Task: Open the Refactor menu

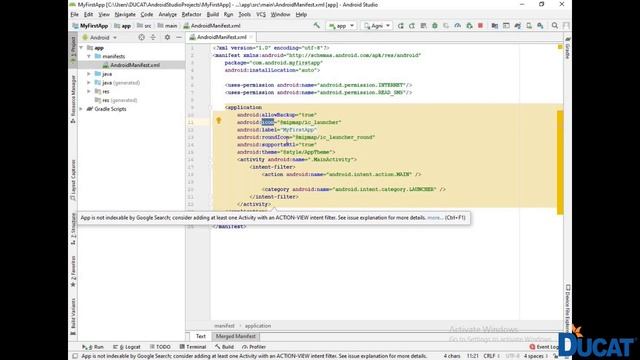Action: pos(191,14)
